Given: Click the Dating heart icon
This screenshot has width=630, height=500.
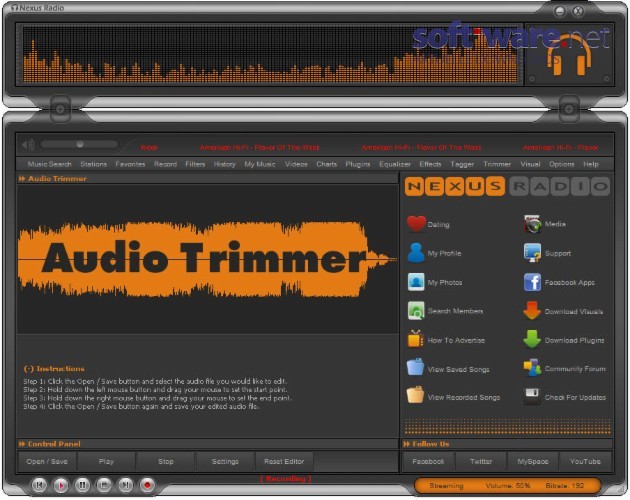Looking at the screenshot, I should tap(416, 224).
